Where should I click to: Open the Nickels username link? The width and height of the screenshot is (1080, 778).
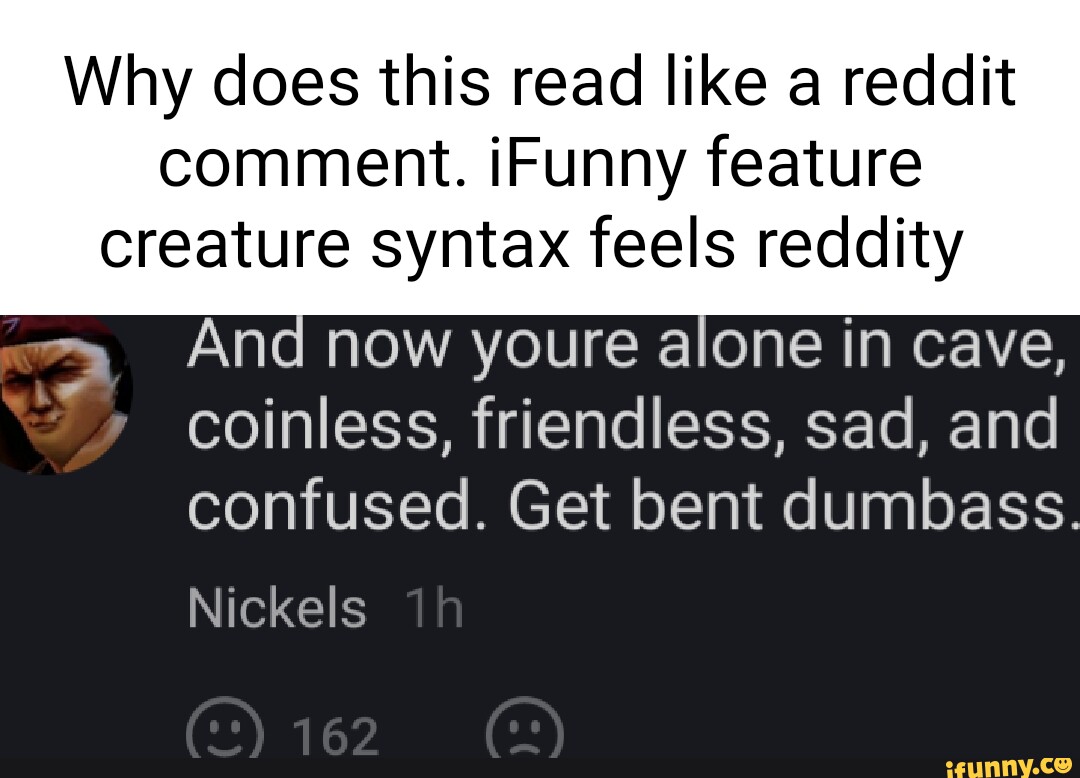(x=277, y=608)
